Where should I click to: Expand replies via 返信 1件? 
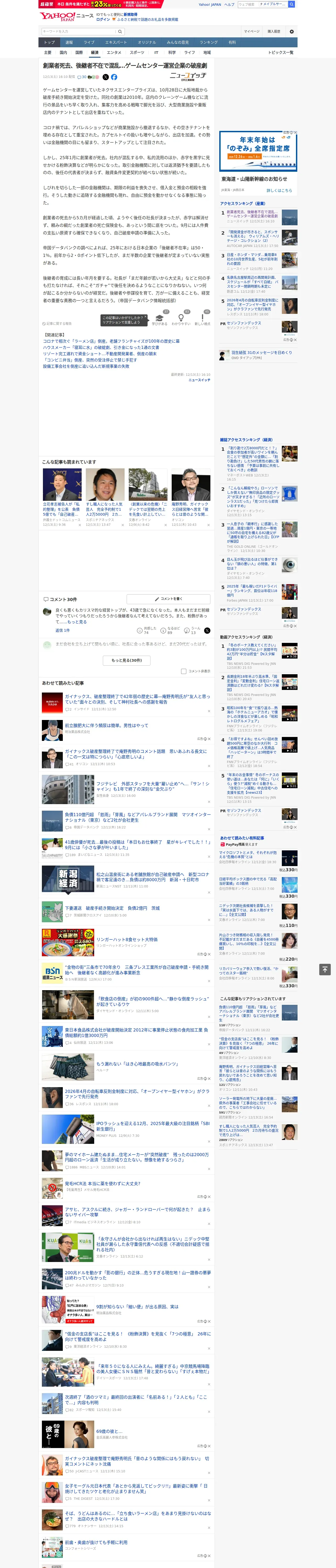pyautogui.click(x=63, y=631)
